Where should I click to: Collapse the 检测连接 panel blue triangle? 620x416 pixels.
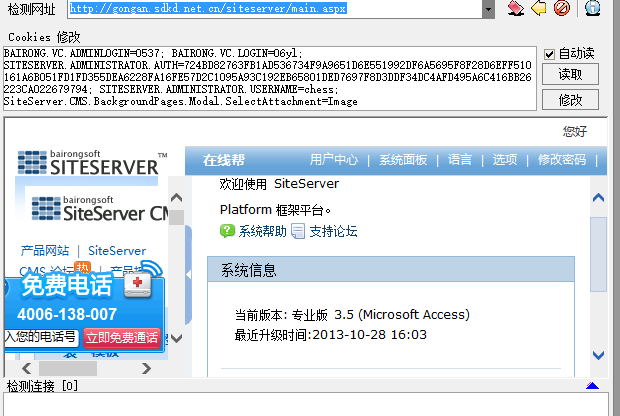pos(592,386)
